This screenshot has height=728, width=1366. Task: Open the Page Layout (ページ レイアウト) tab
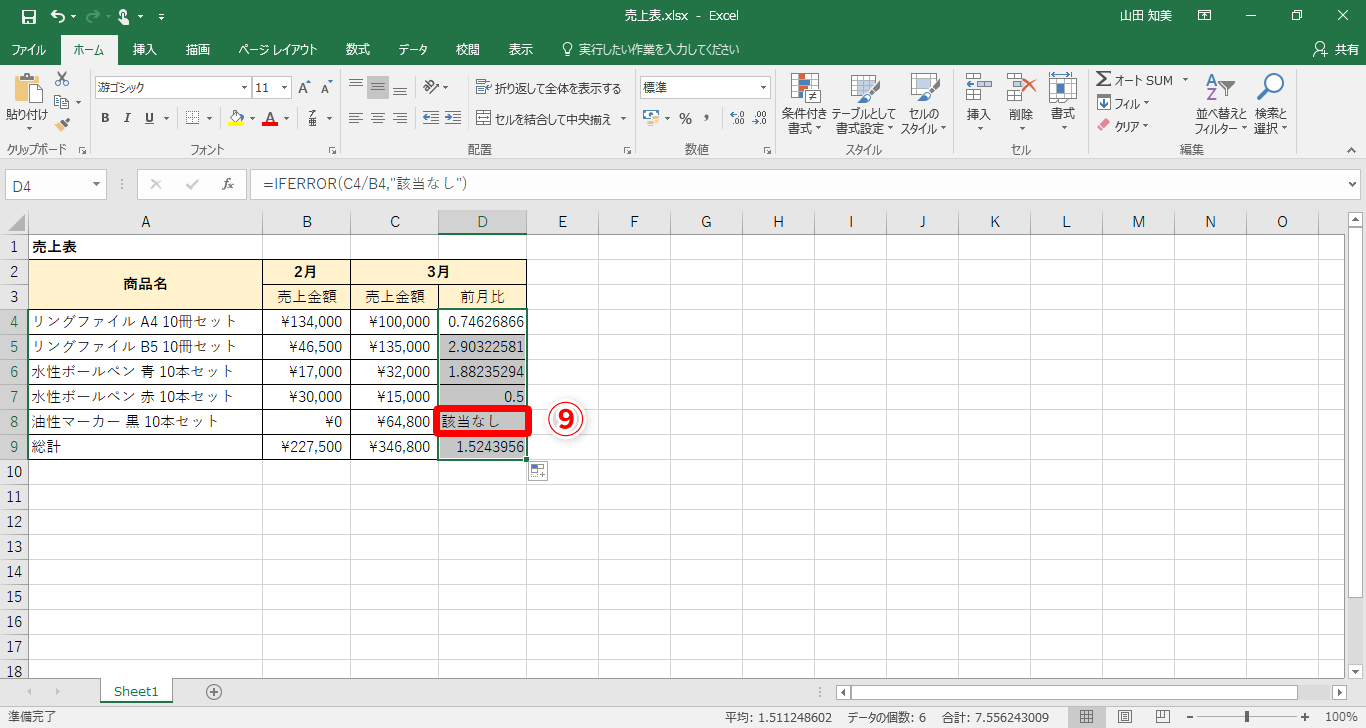(x=278, y=49)
